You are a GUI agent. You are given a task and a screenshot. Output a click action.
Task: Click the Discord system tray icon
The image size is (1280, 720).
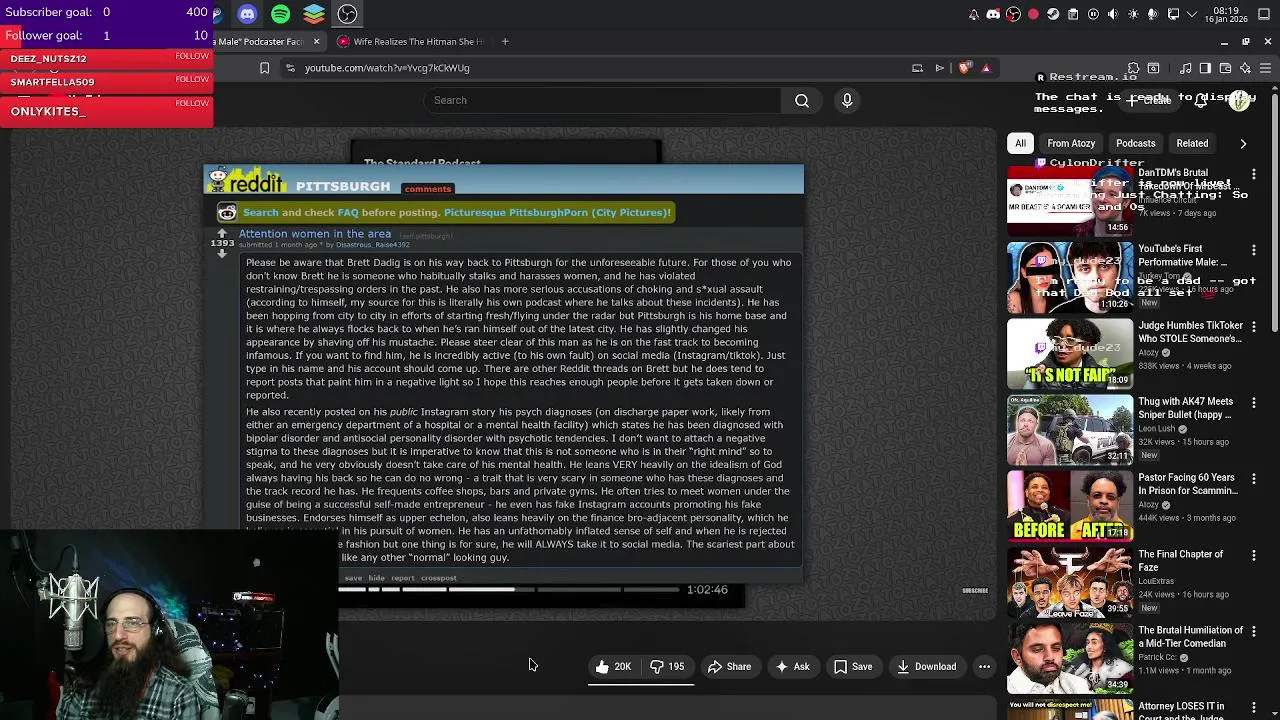pos(993,14)
